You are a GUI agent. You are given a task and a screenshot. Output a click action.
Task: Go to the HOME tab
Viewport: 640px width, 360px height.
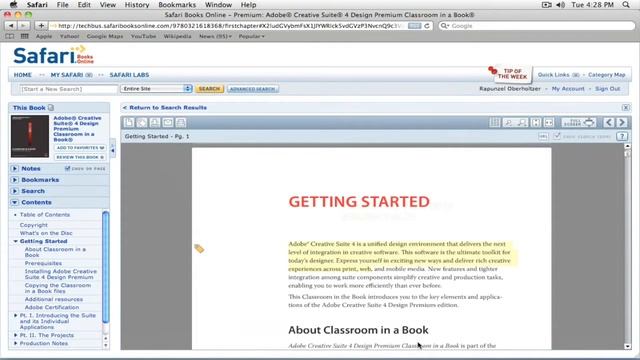[x=22, y=75]
